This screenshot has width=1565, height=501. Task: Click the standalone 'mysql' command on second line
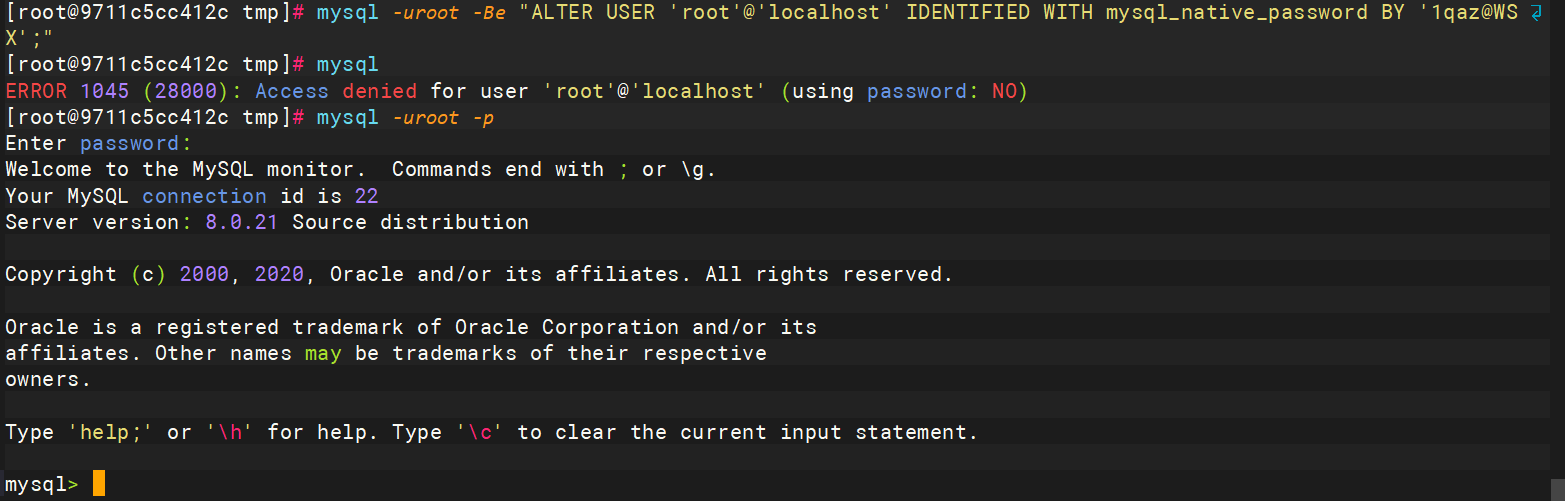(348, 65)
